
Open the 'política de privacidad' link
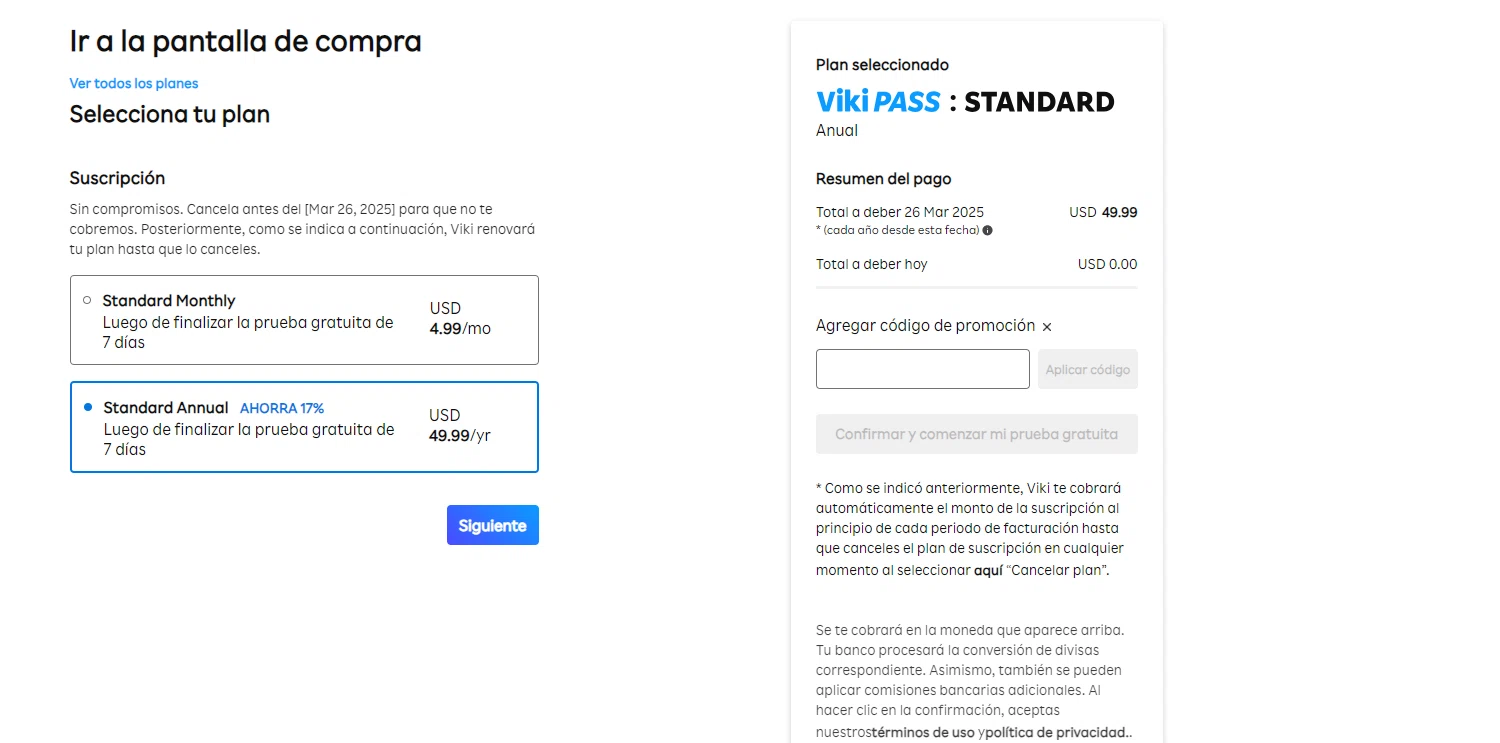tap(1056, 732)
